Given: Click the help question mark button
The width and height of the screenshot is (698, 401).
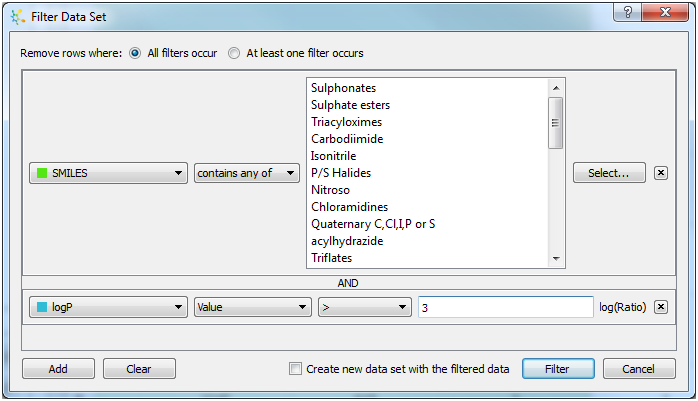Looking at the screenshot, I should click(627, 13).
